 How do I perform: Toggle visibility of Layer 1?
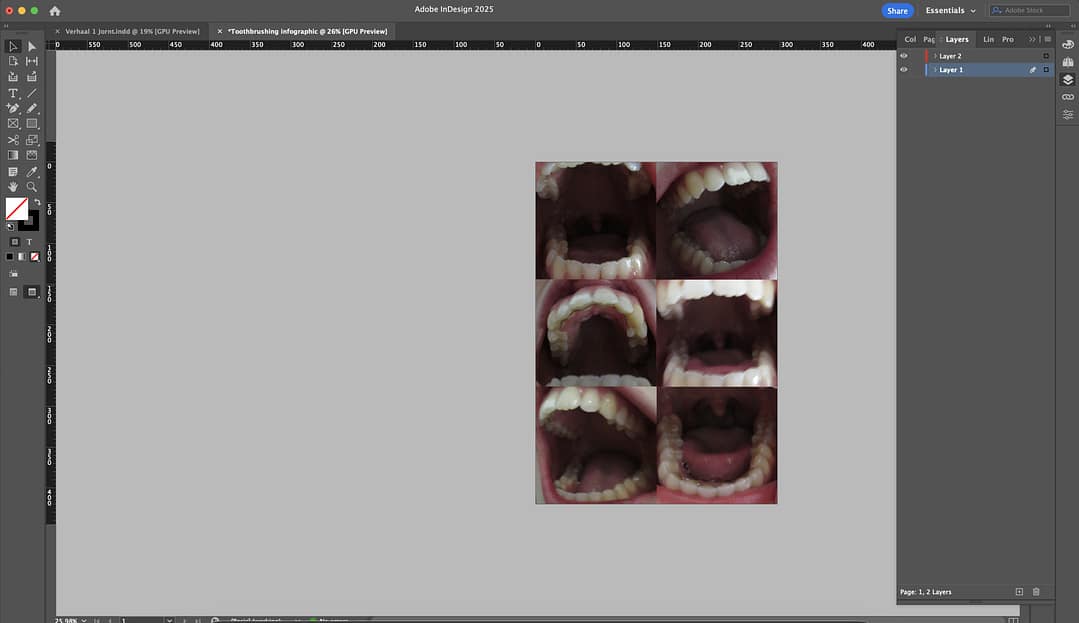point(904,70)
